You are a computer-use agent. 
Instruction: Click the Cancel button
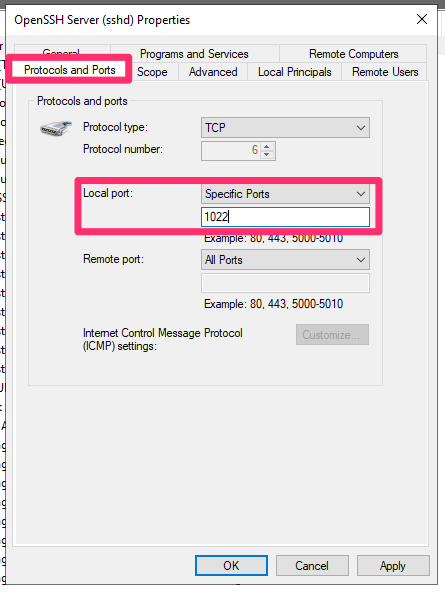pyautogui.click(x=312, y=566)
